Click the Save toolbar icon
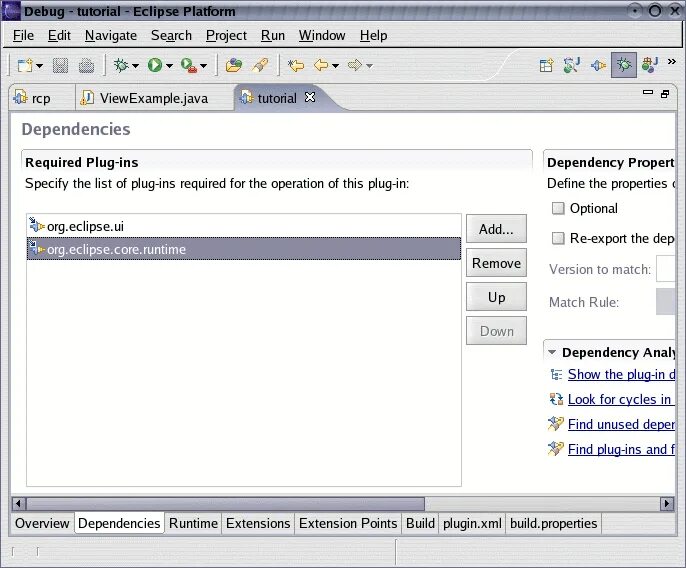The width and height of the screenshot is (686, 568). tap(60, 66)
